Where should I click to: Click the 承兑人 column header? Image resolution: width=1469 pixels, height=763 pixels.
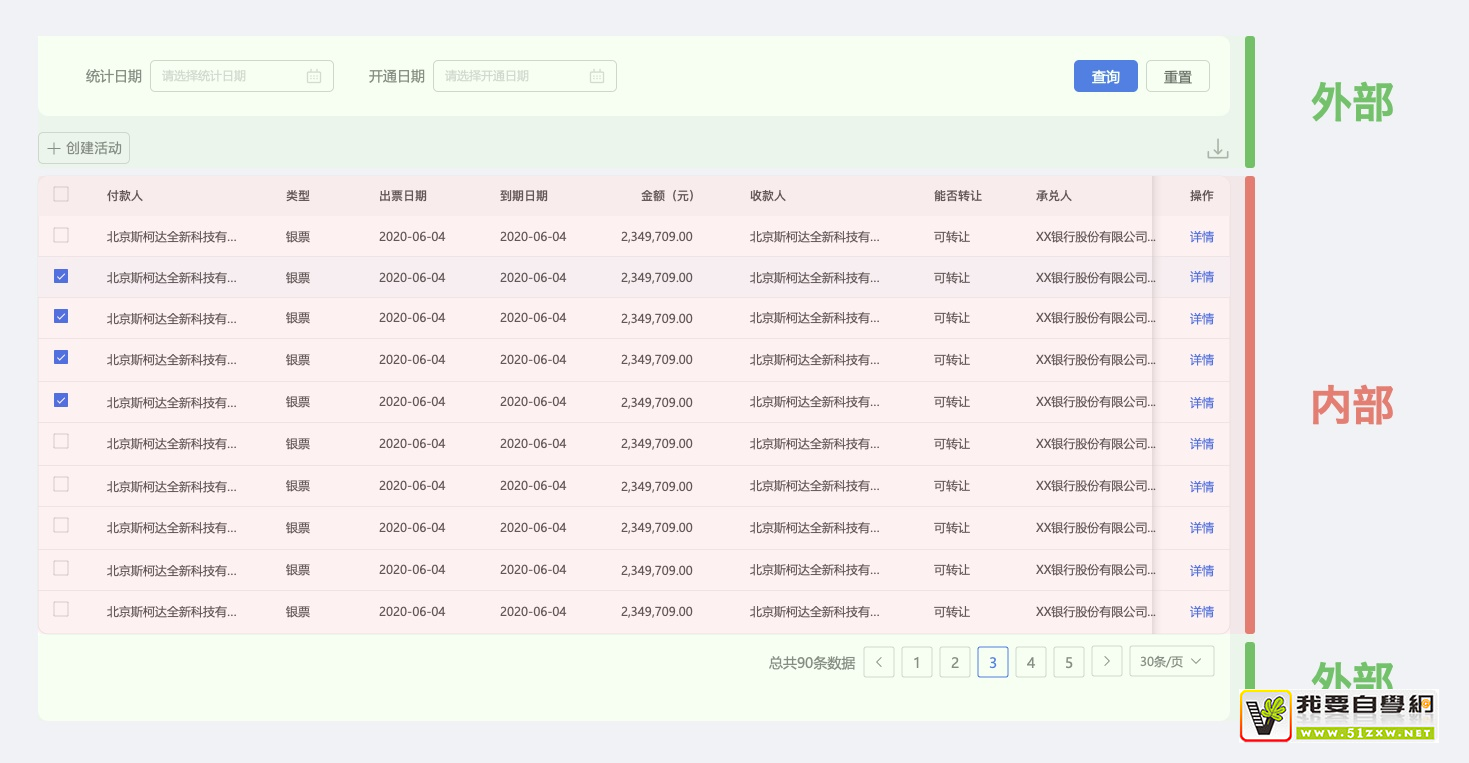coord(1054,196)
